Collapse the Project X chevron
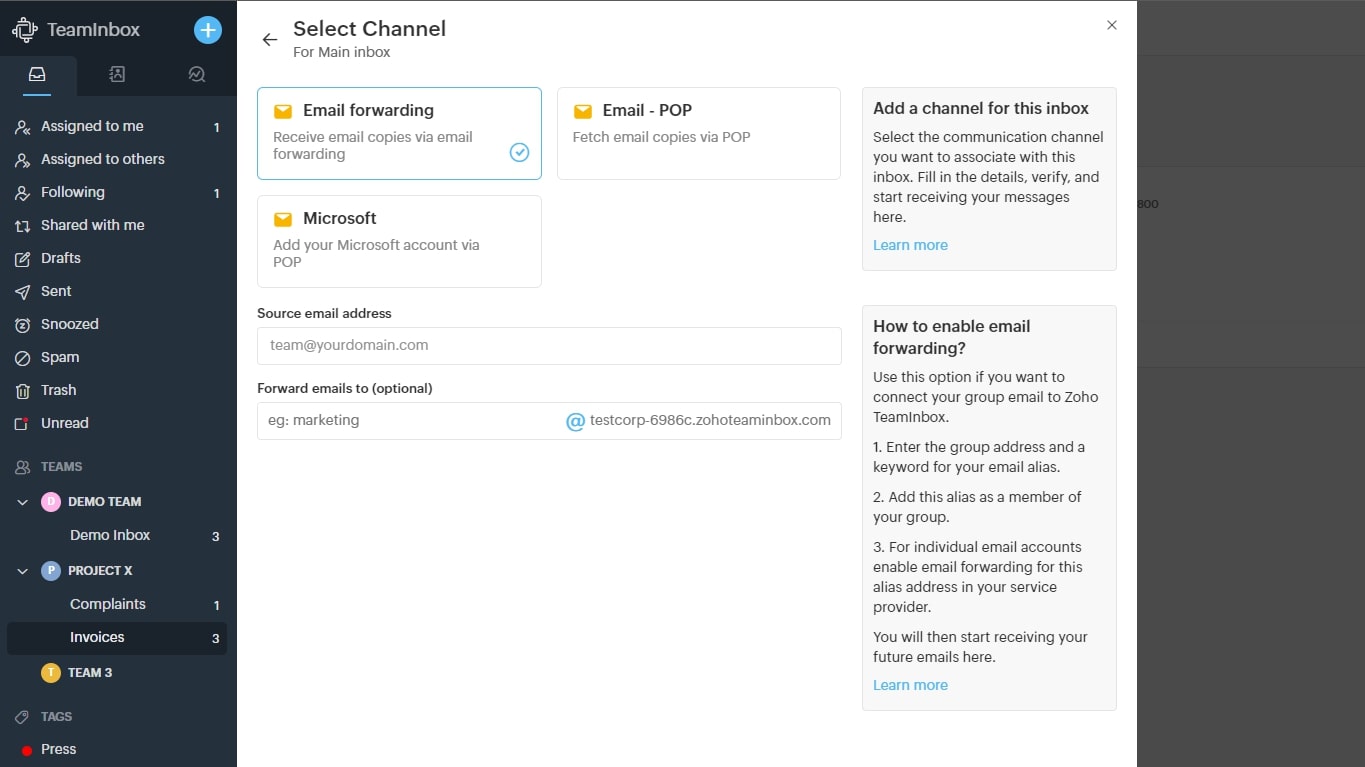This screenshot has height=767, width=1365. click(23, 571)
